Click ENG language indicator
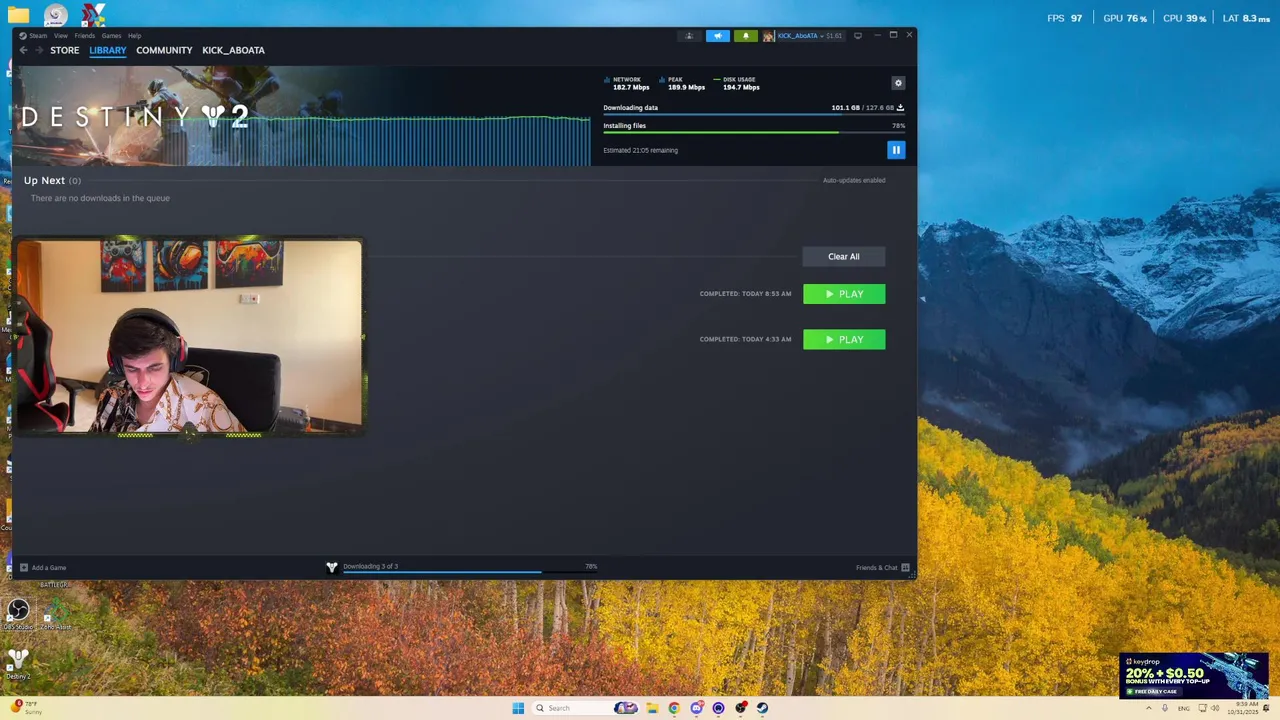 pos(1184,708)
